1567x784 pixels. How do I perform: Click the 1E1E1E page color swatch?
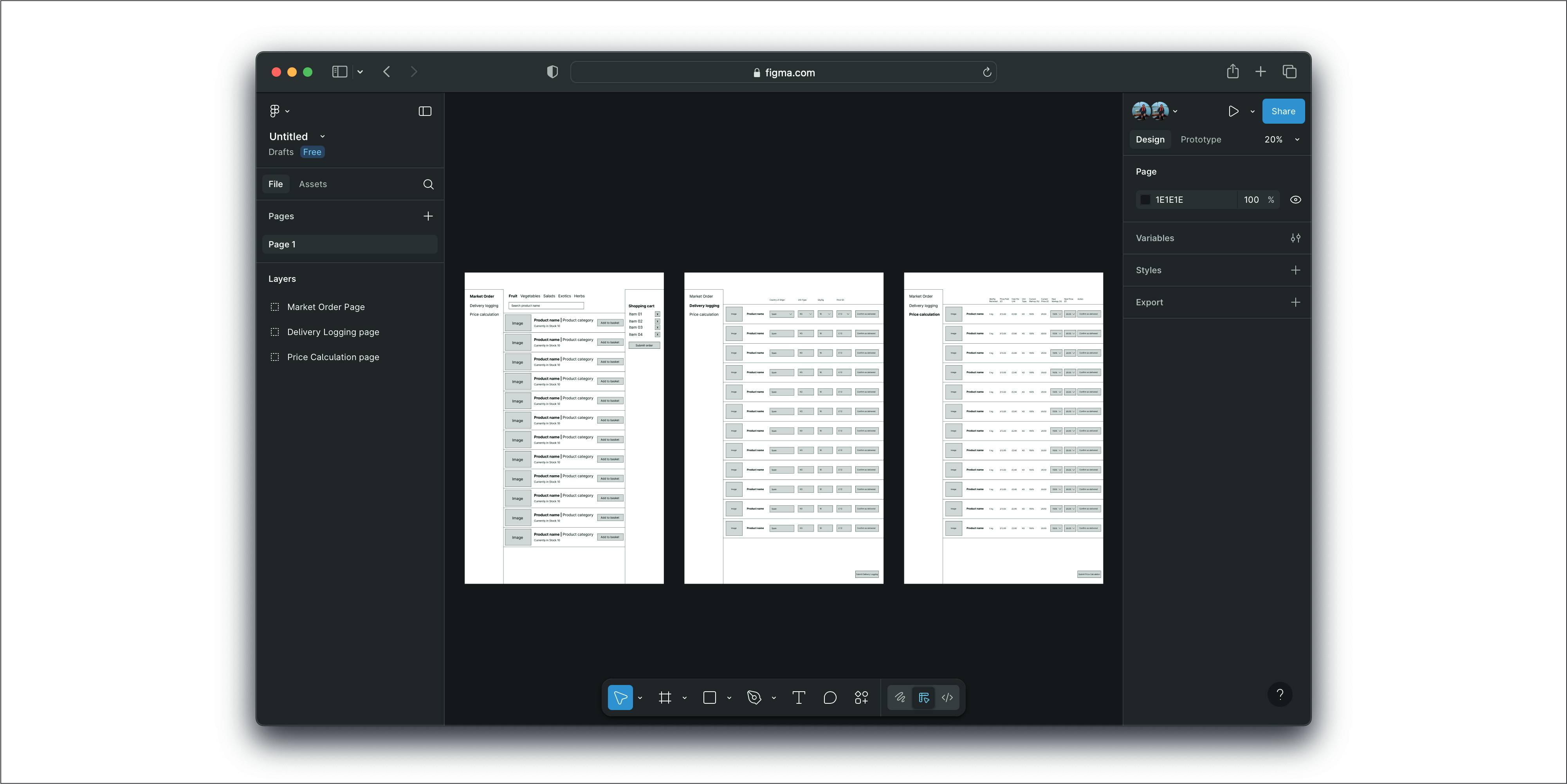[x=1145, y=200]
